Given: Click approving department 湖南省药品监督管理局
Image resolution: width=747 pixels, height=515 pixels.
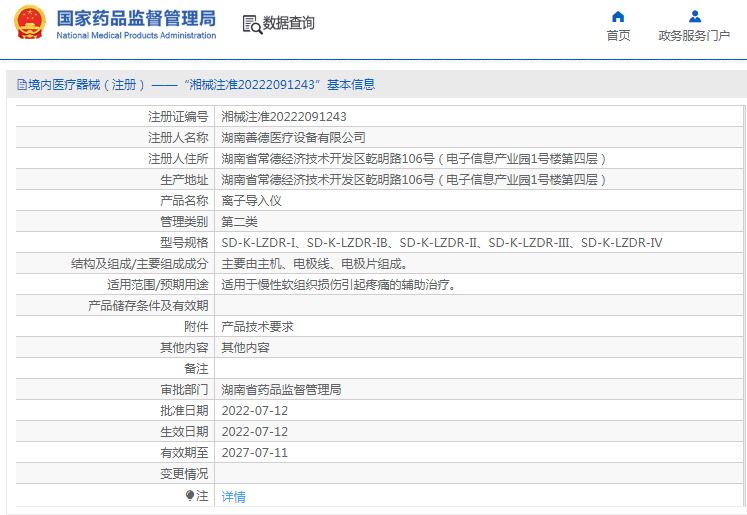Looking at the screenshot, I should (281, 390).
